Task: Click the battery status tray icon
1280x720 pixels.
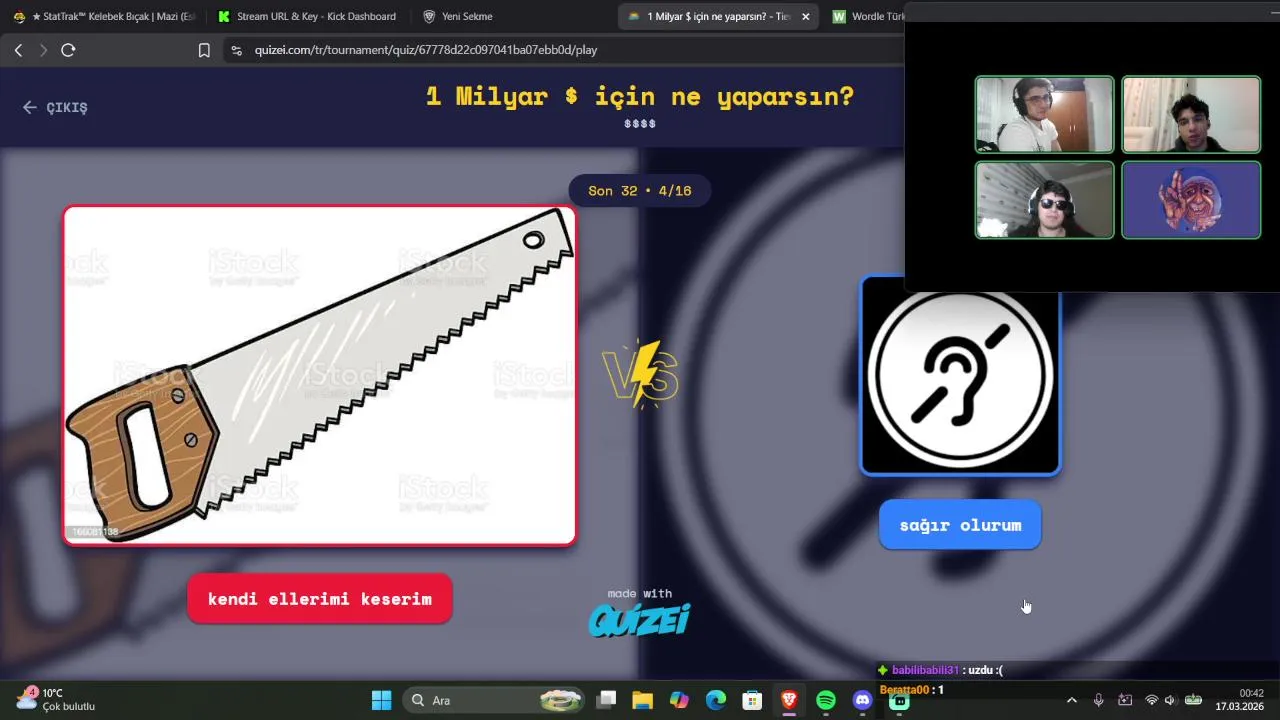Action: (1193, 700)
